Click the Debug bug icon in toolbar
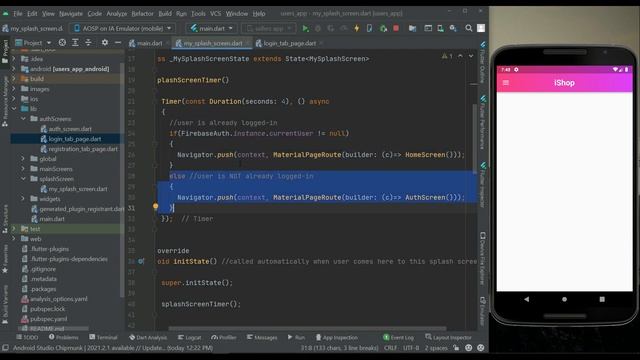Screen dimensions: 640x360 point(318,28)
